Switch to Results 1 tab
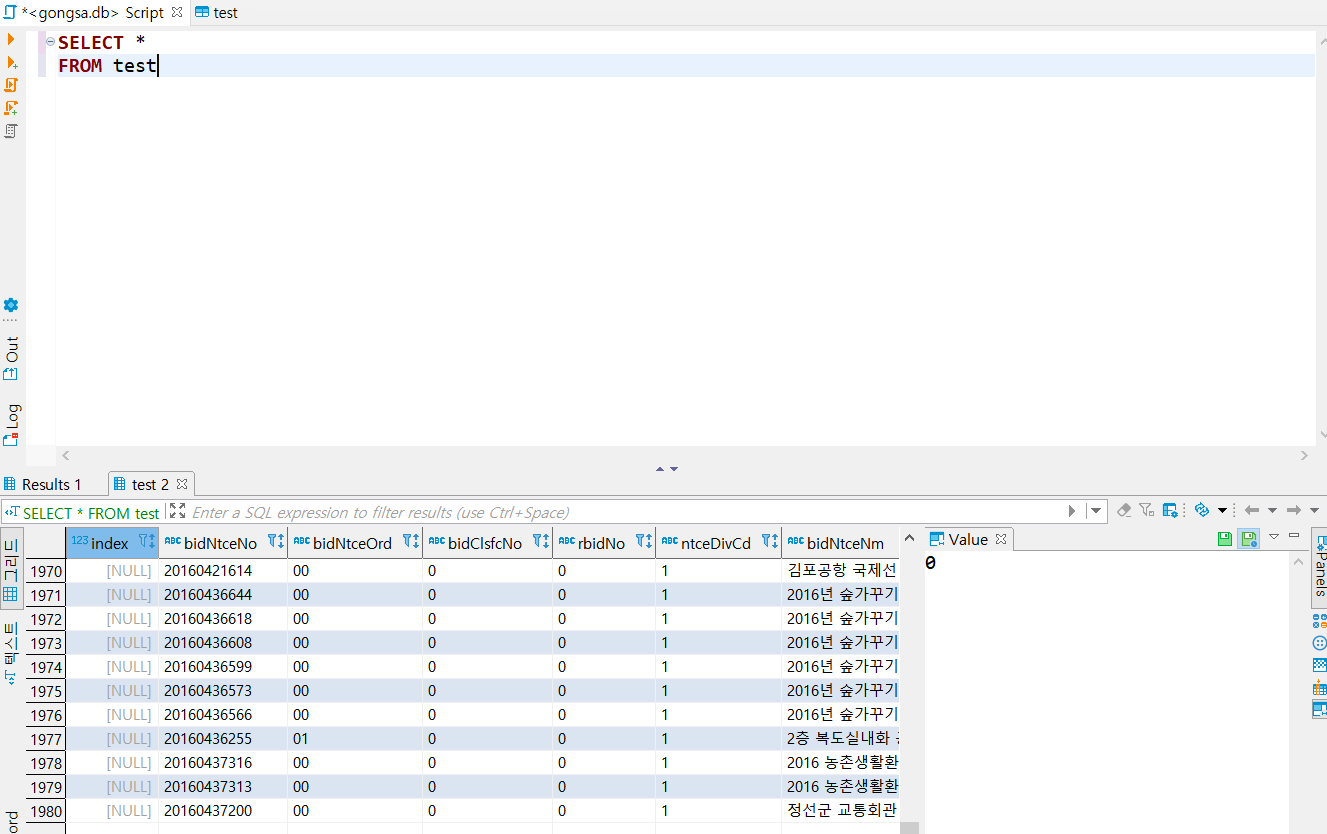 pyautogui.click(x=43, y=484)
